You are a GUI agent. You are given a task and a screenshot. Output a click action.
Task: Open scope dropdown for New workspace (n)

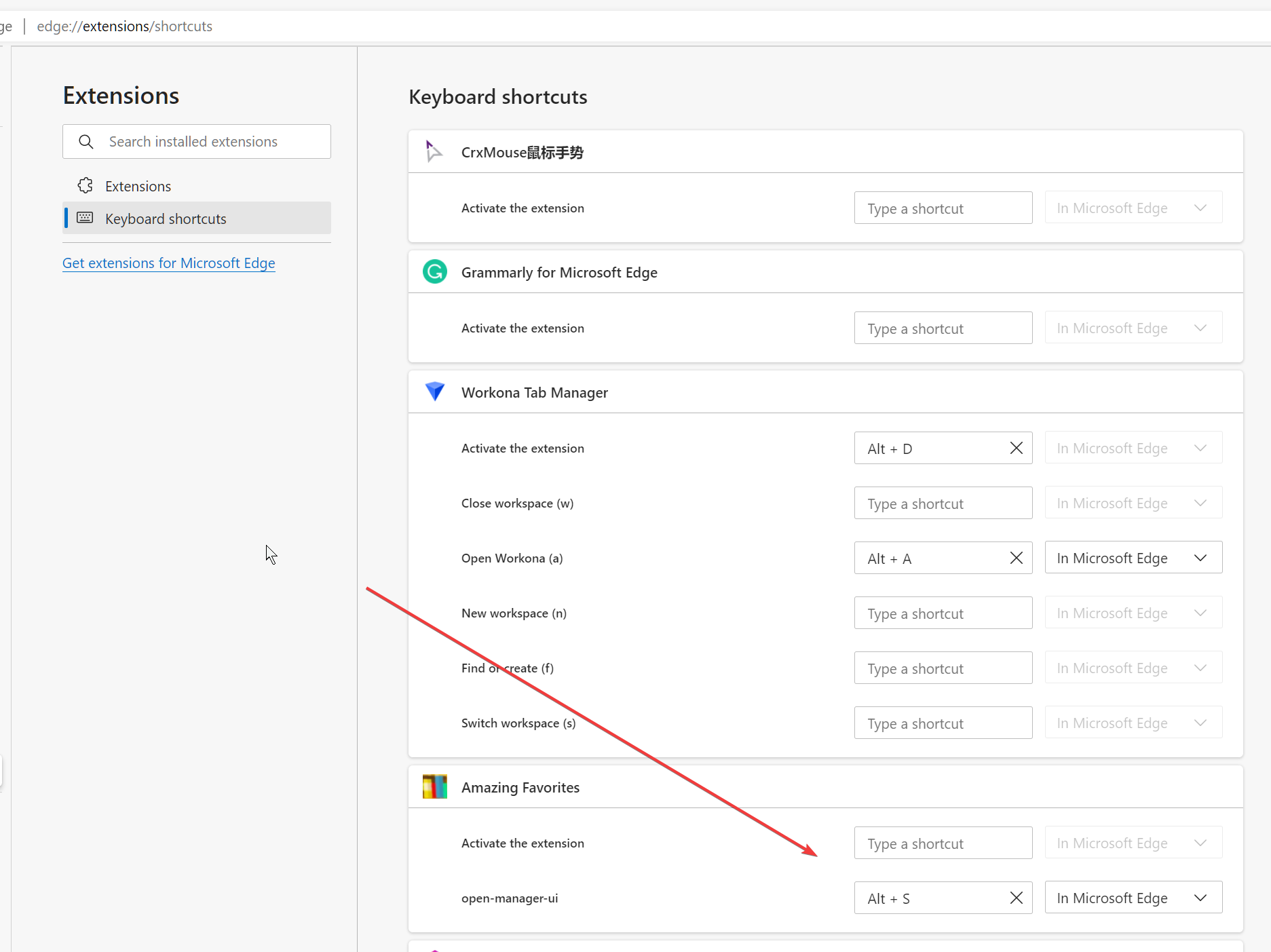pyautogui.click(x=1133, y=613)
